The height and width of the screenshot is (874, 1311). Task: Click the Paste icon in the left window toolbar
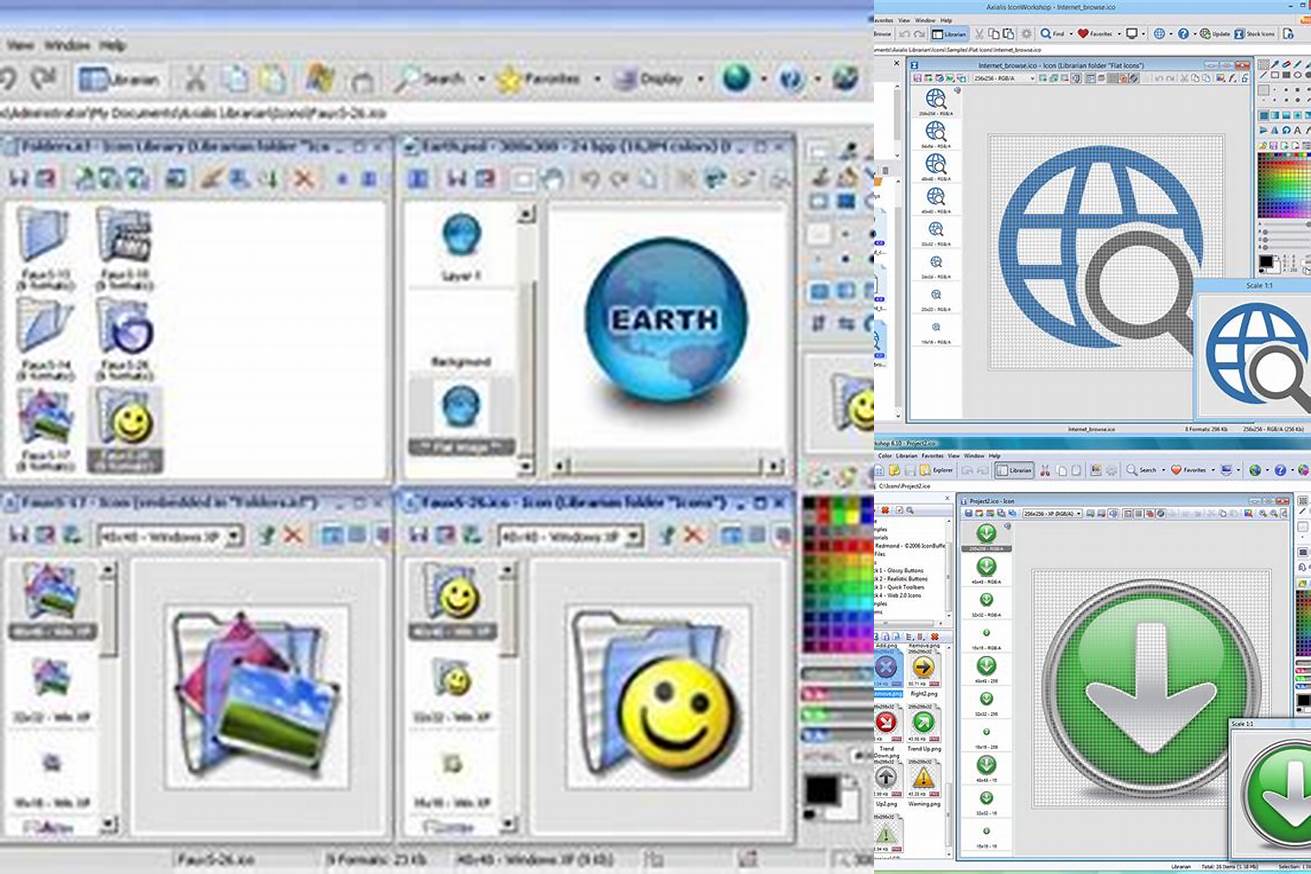coord(272,78)
